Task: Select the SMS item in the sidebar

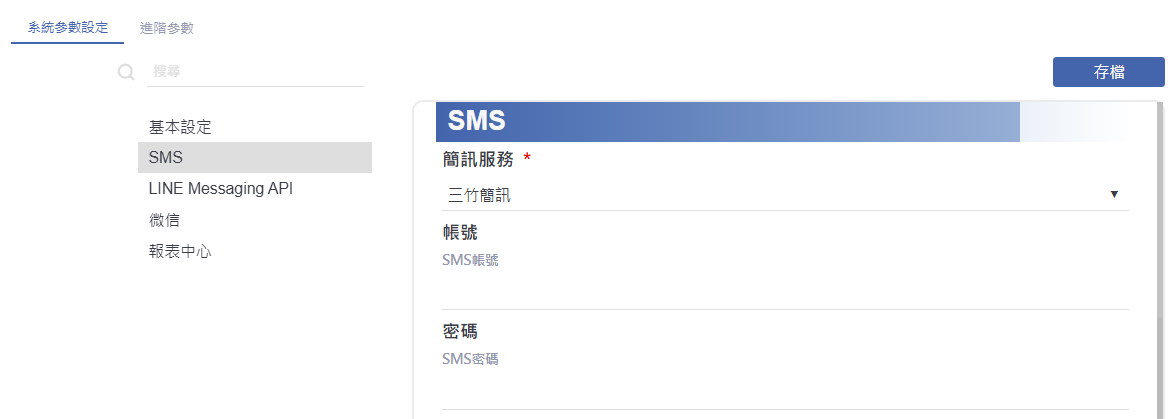Action: [255, 158]
